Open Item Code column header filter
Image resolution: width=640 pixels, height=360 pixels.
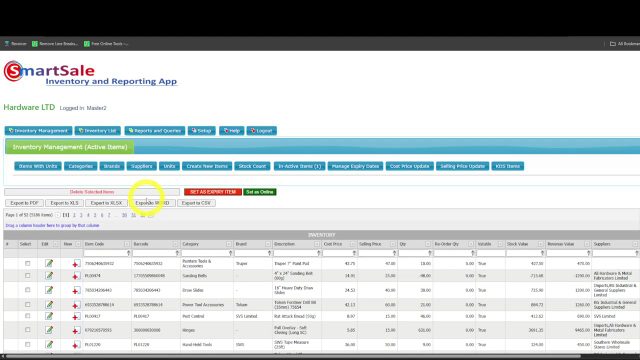click(127, 244)
